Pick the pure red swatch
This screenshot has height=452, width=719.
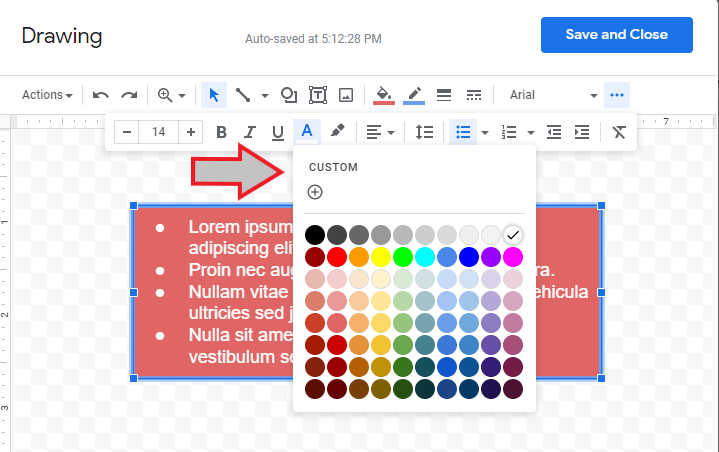tap(337, 257)
